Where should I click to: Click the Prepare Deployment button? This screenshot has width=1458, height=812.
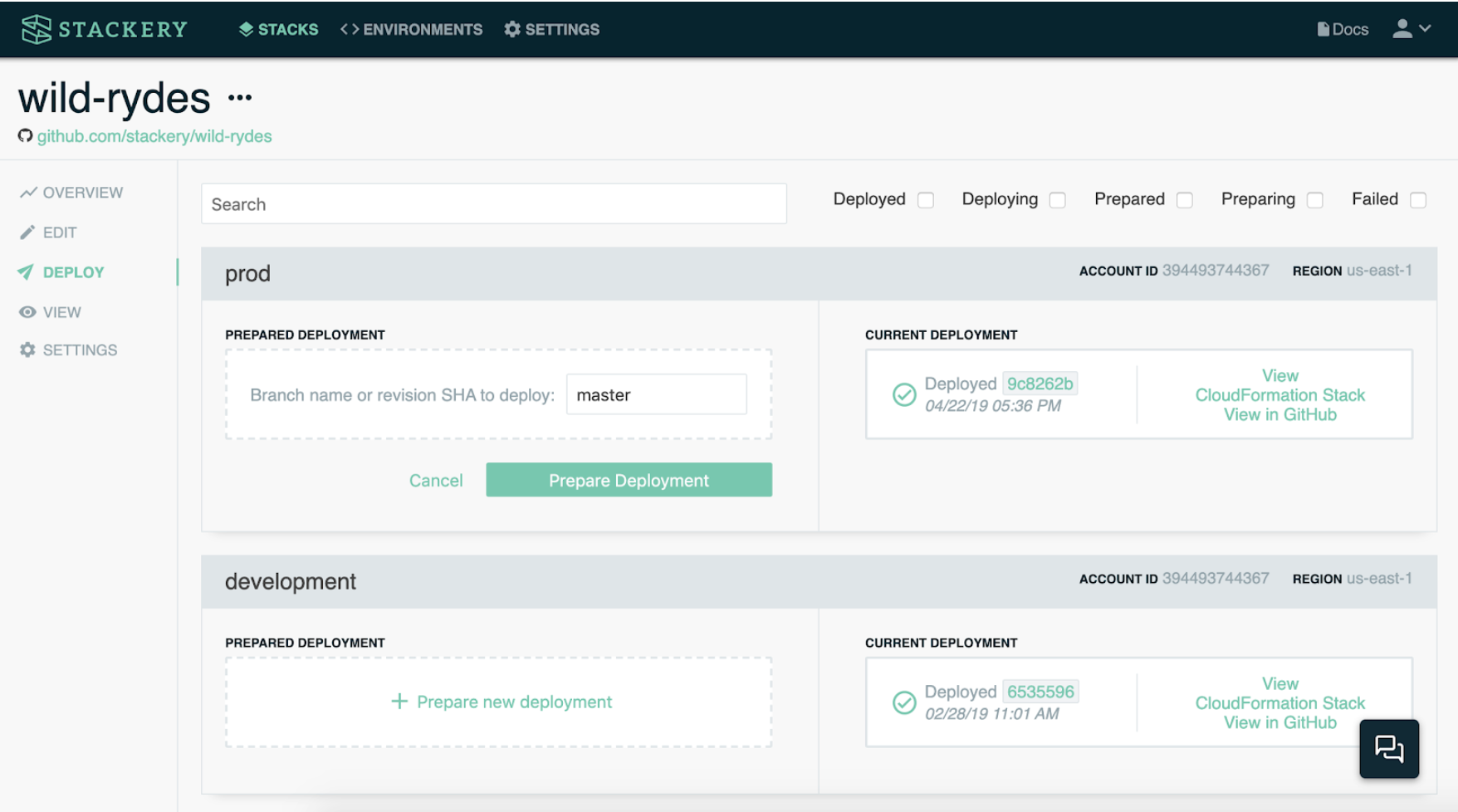click(629, 480)
